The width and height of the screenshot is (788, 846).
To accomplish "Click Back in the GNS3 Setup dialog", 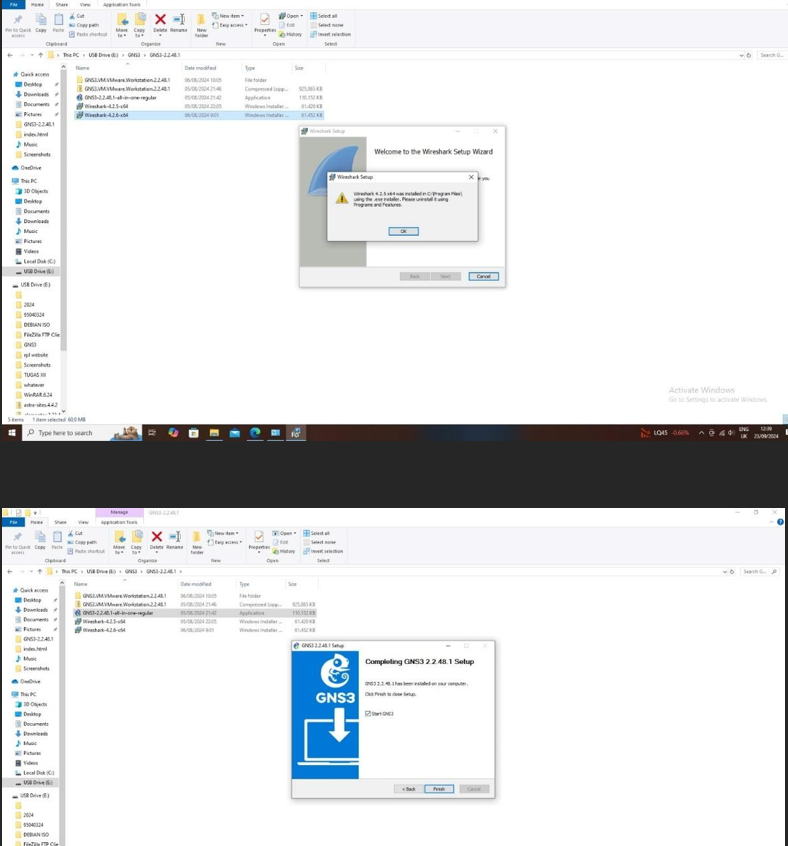I will 408,789.
